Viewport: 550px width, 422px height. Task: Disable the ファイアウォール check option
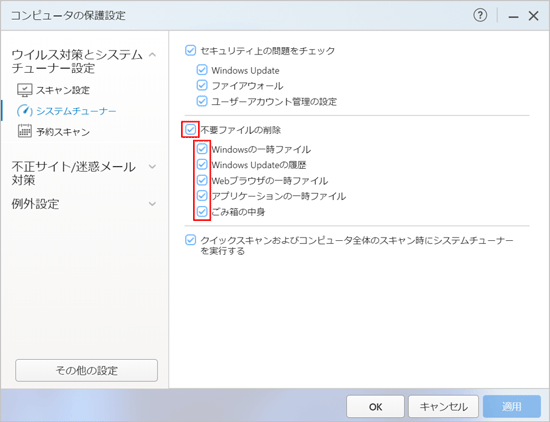[202, 85]
